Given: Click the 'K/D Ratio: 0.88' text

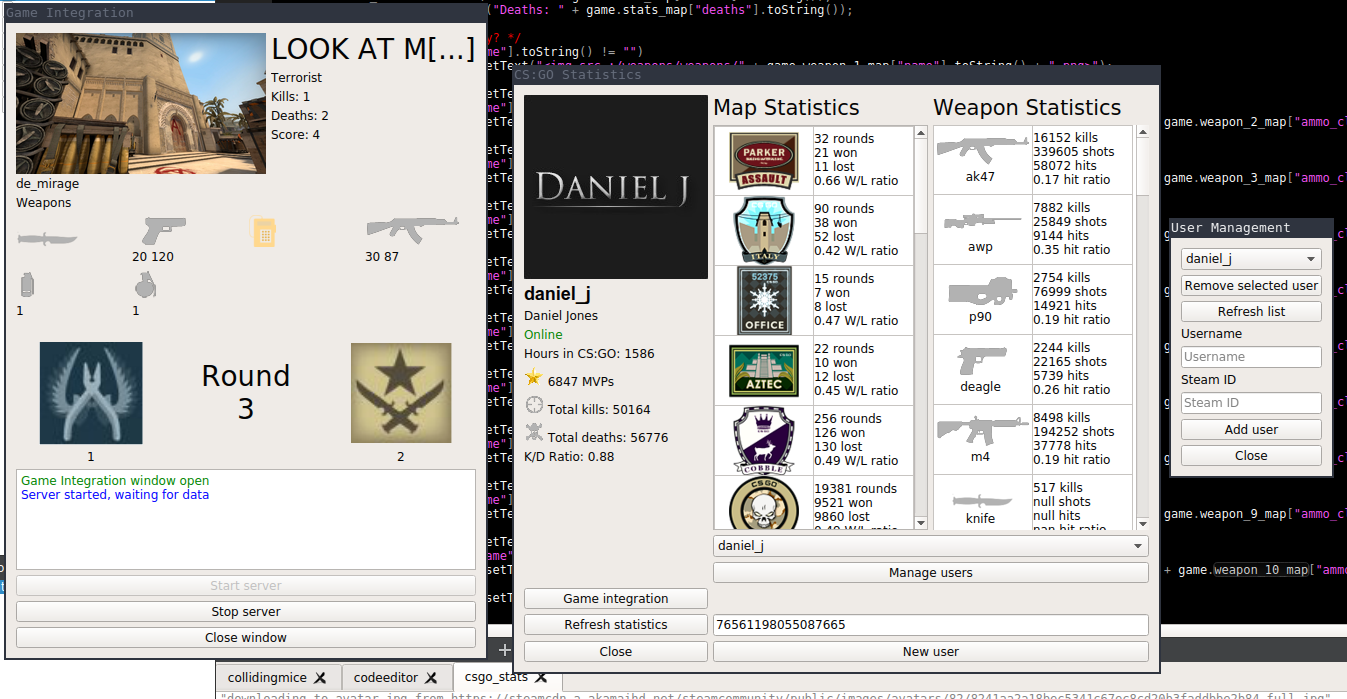Looking at the screenshot, I should [569, 457].
